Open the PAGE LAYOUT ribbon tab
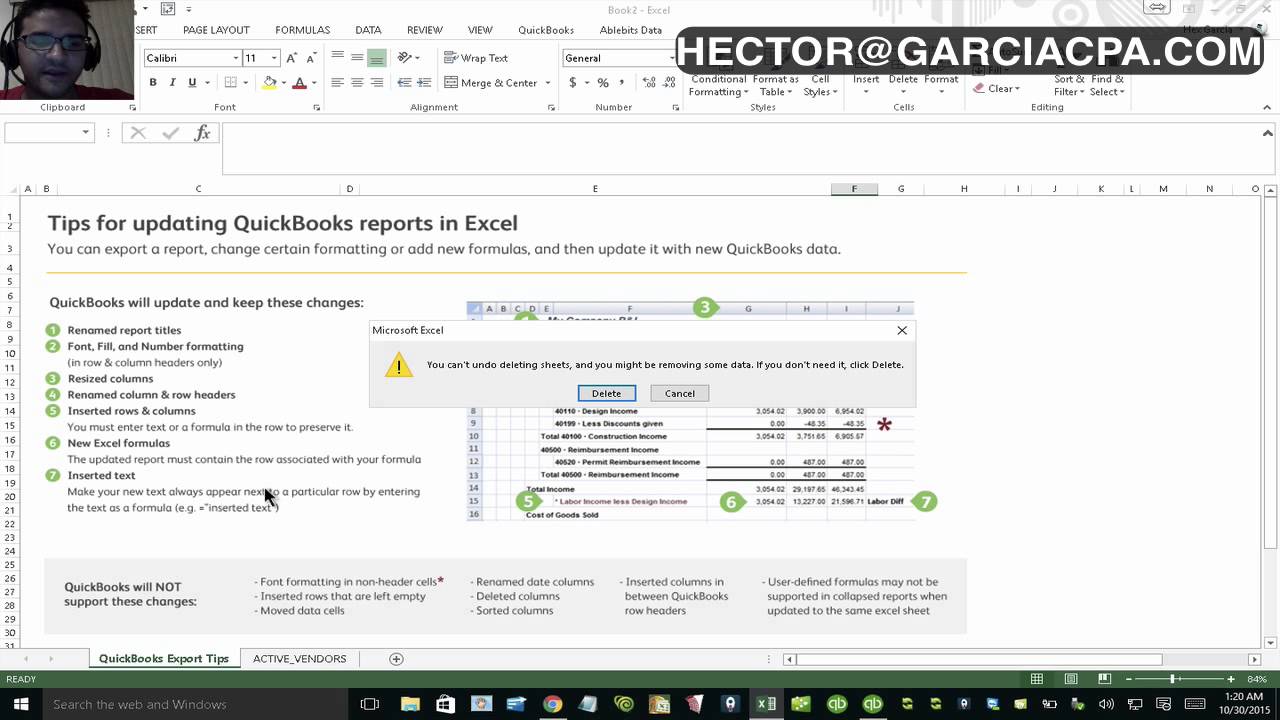The image size is (1280, 720). coord(216,30)
